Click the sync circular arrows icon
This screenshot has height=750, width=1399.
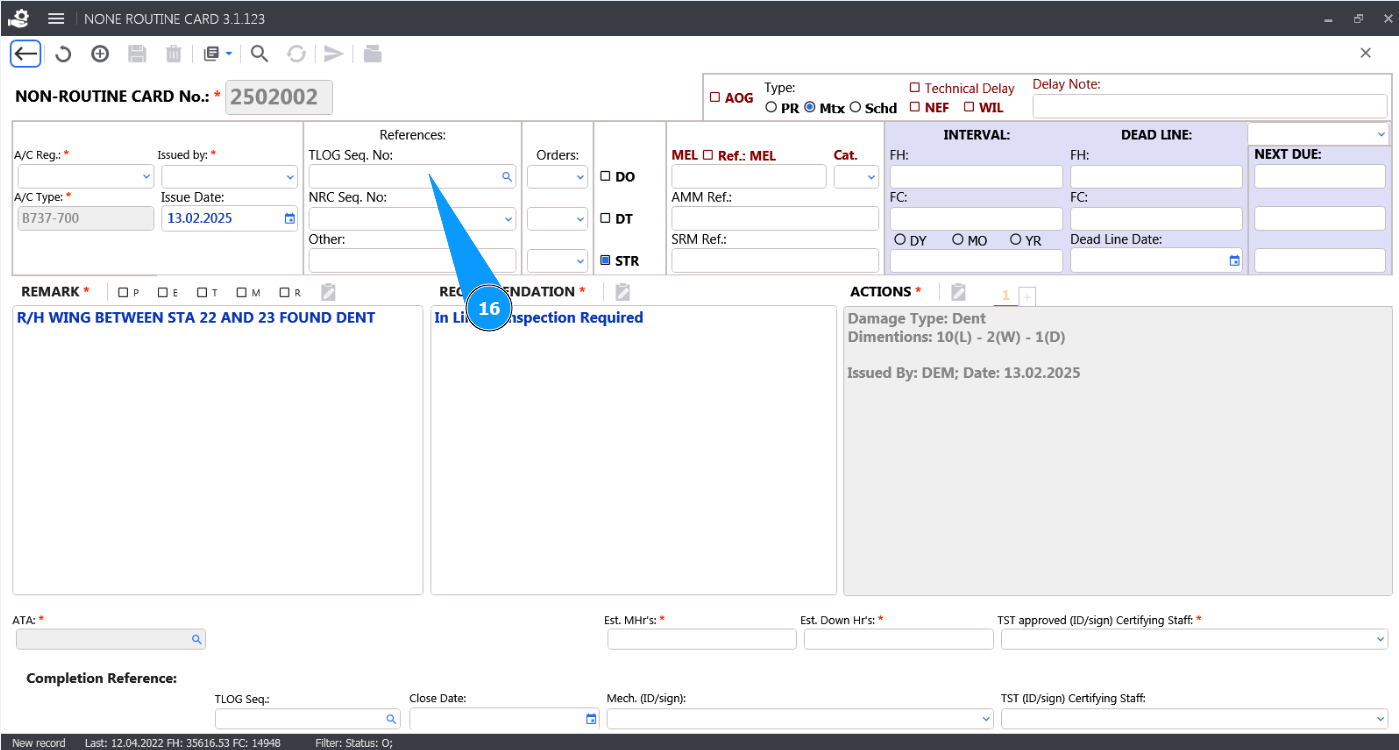click(297, 54)
